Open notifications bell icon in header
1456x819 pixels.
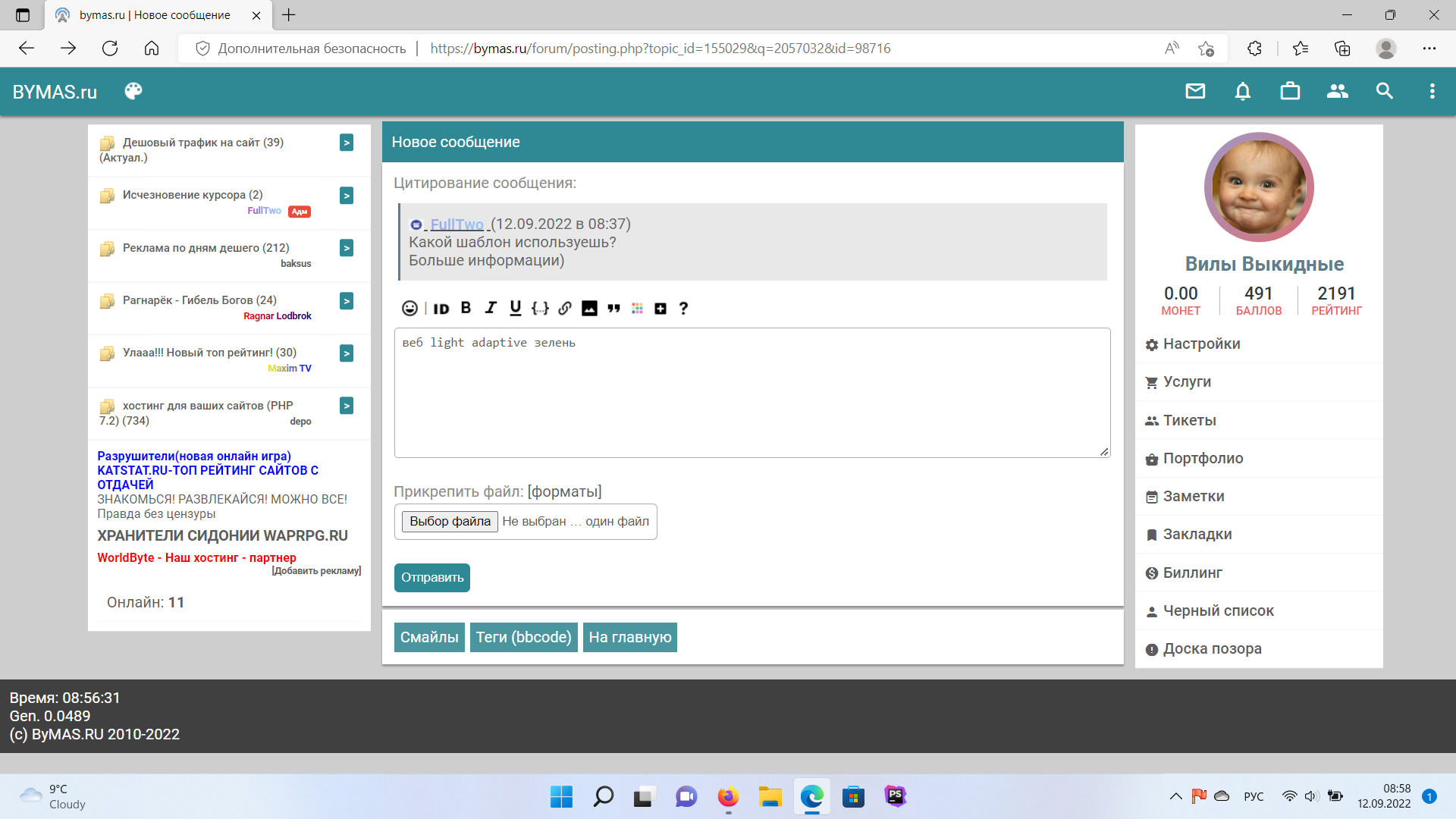pos(1242,91)
